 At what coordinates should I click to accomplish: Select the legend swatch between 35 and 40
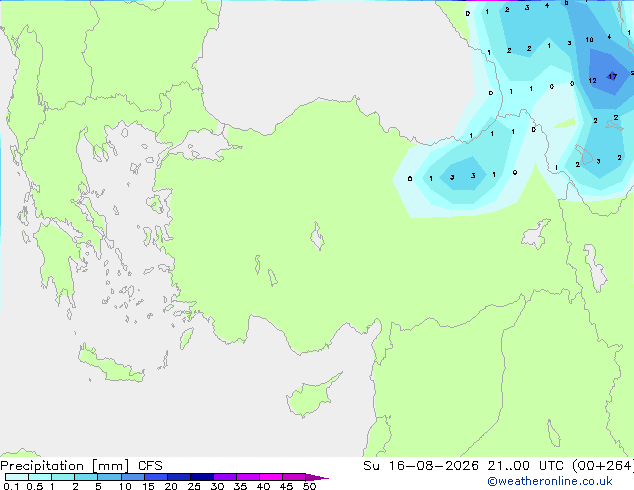click(x=248, y=477)
